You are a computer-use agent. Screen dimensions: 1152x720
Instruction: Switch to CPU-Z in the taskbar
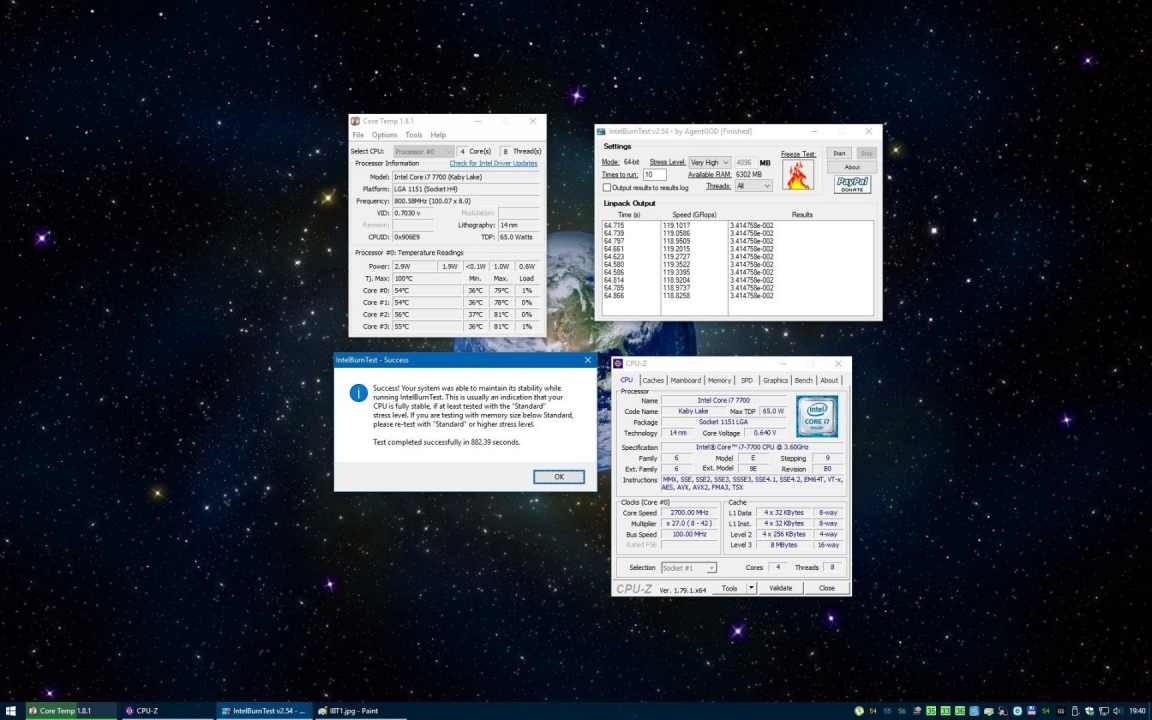(166, 711)
